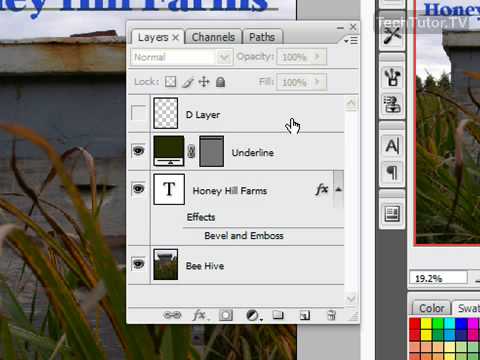This screenshot has height=360, width=480.
Task: Select the D Layer name
Action: 203,115
